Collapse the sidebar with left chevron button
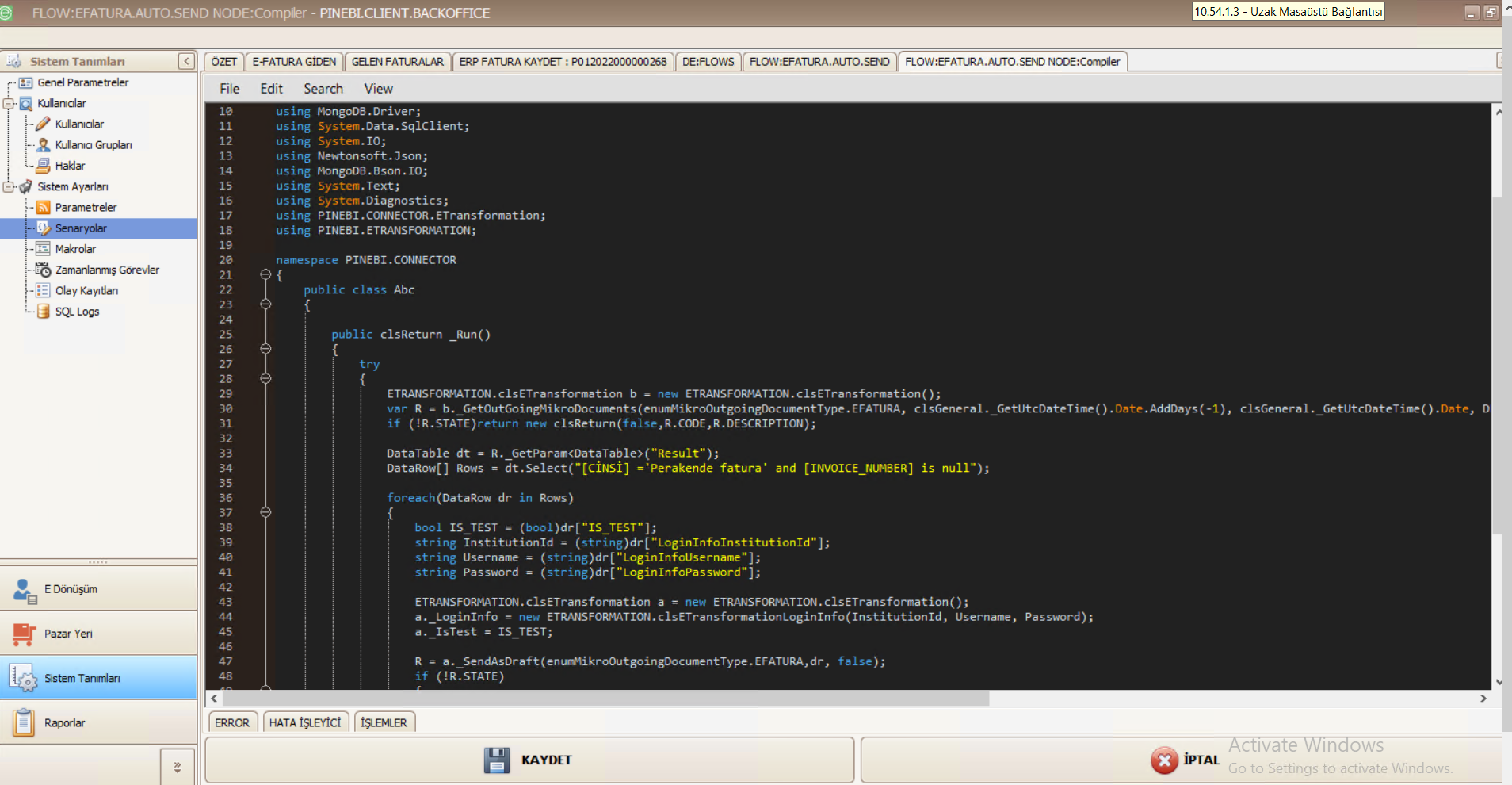Viewport: 1512px width, 785px height. click(186, 61)
